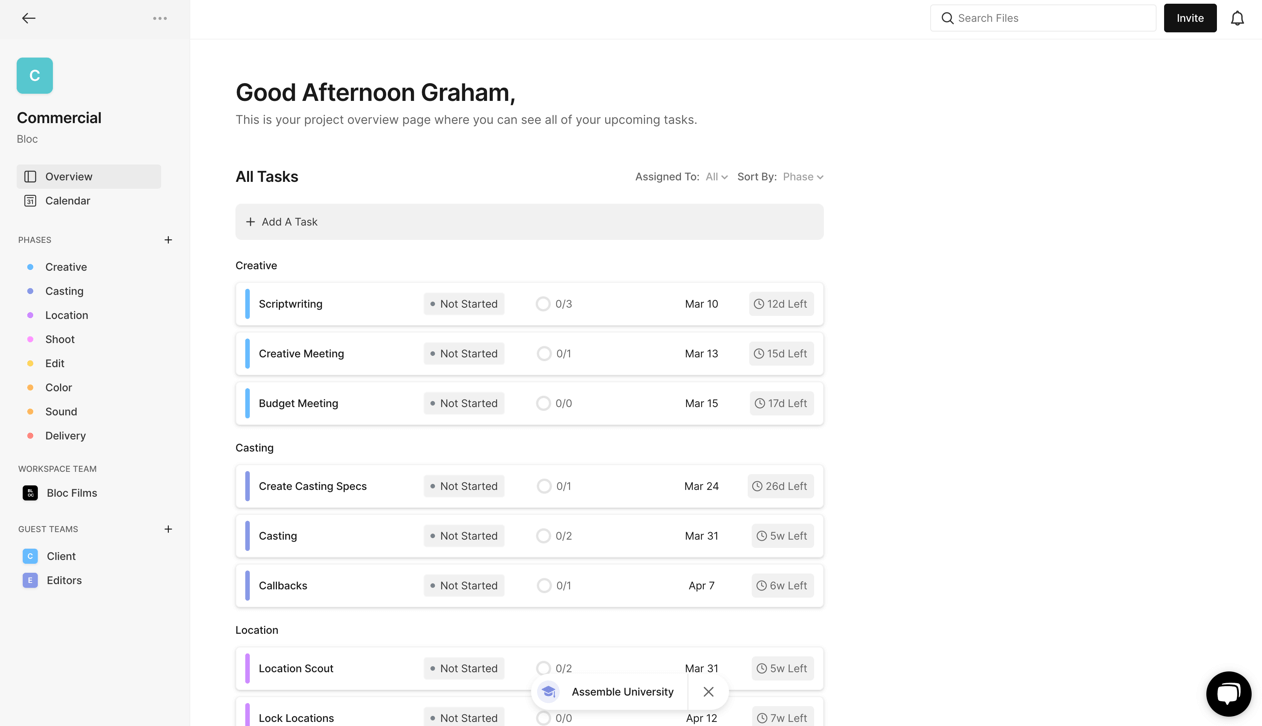Screen dimensions: 1262x726
Task: Open the chat support bubble
Action: [1228, 694]
